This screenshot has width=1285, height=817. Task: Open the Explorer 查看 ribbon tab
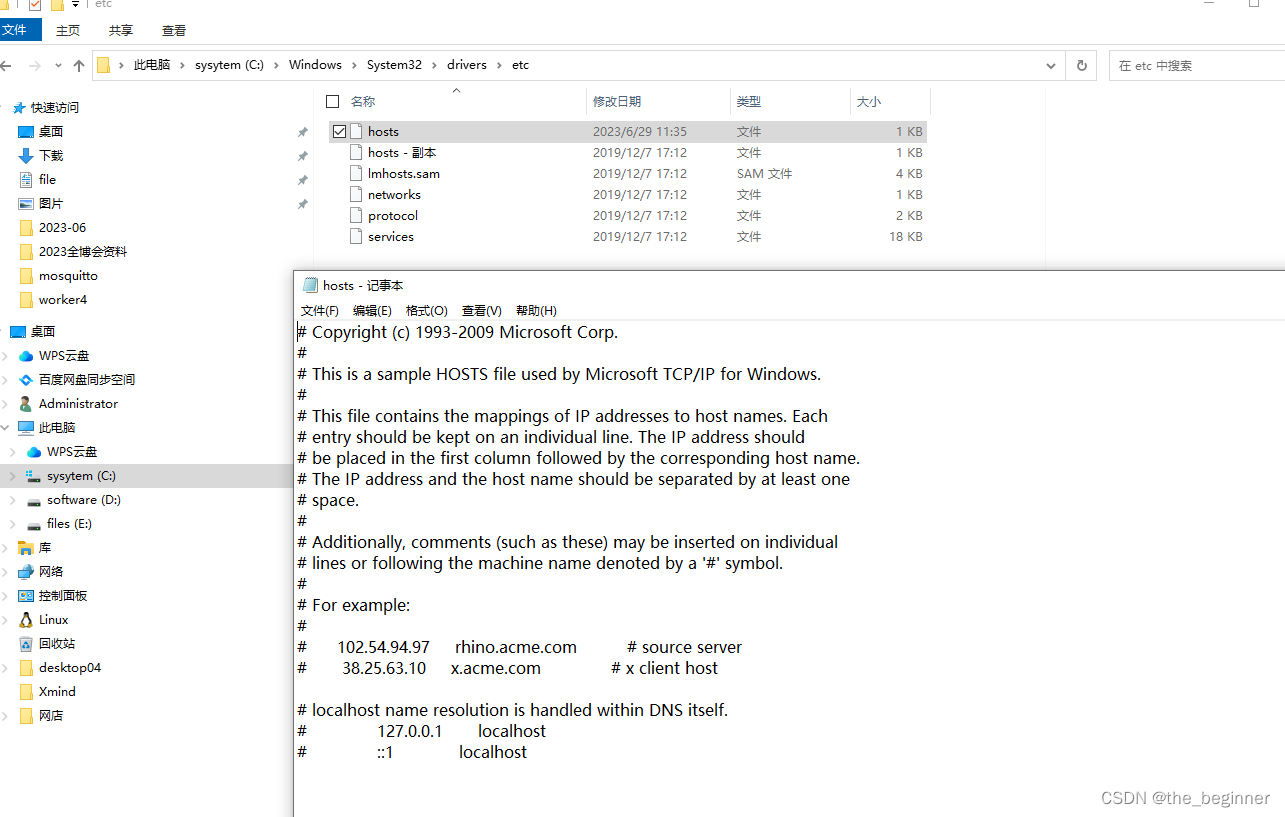point(174,31)
